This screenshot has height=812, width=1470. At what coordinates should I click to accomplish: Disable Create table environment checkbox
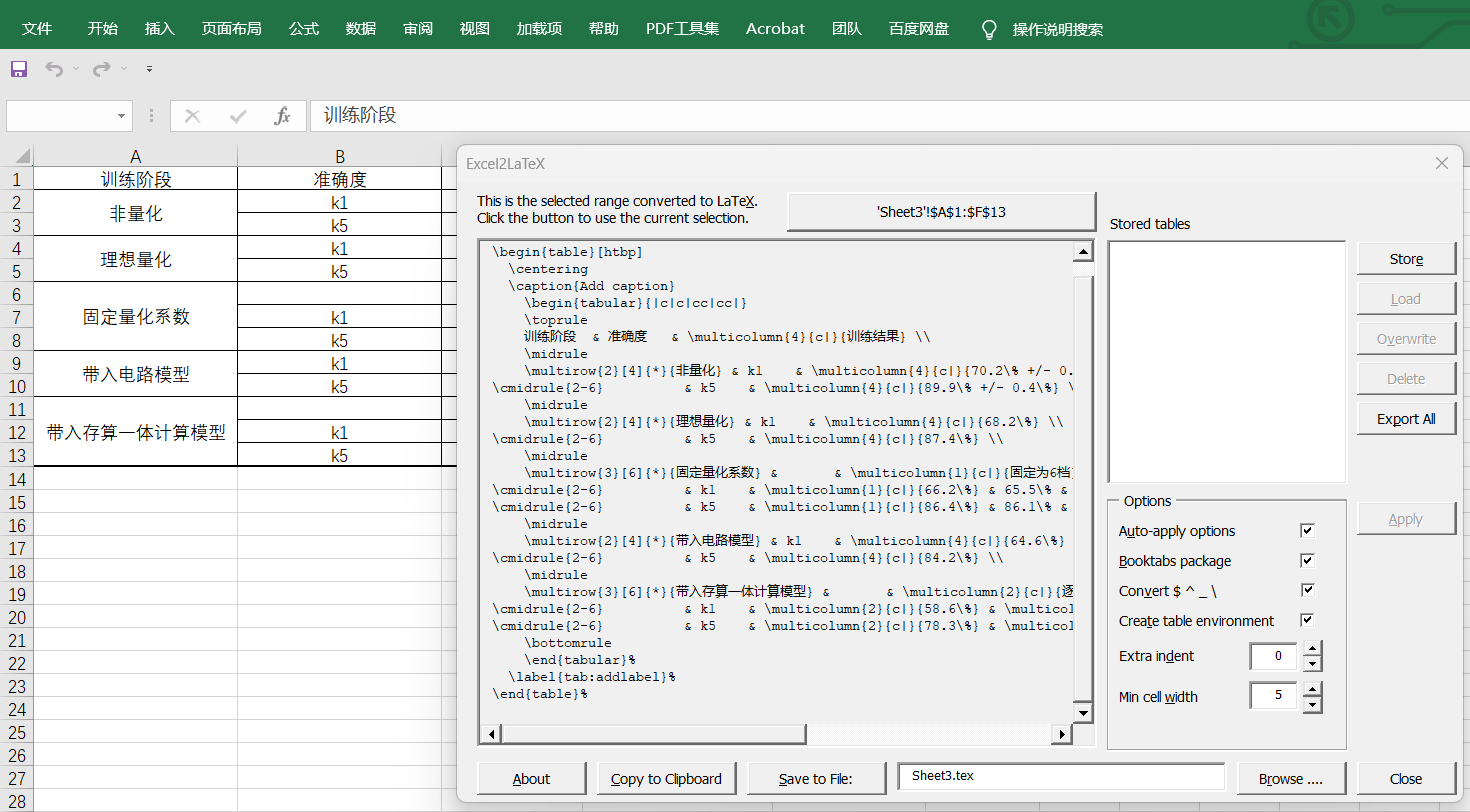point(1306,620)
